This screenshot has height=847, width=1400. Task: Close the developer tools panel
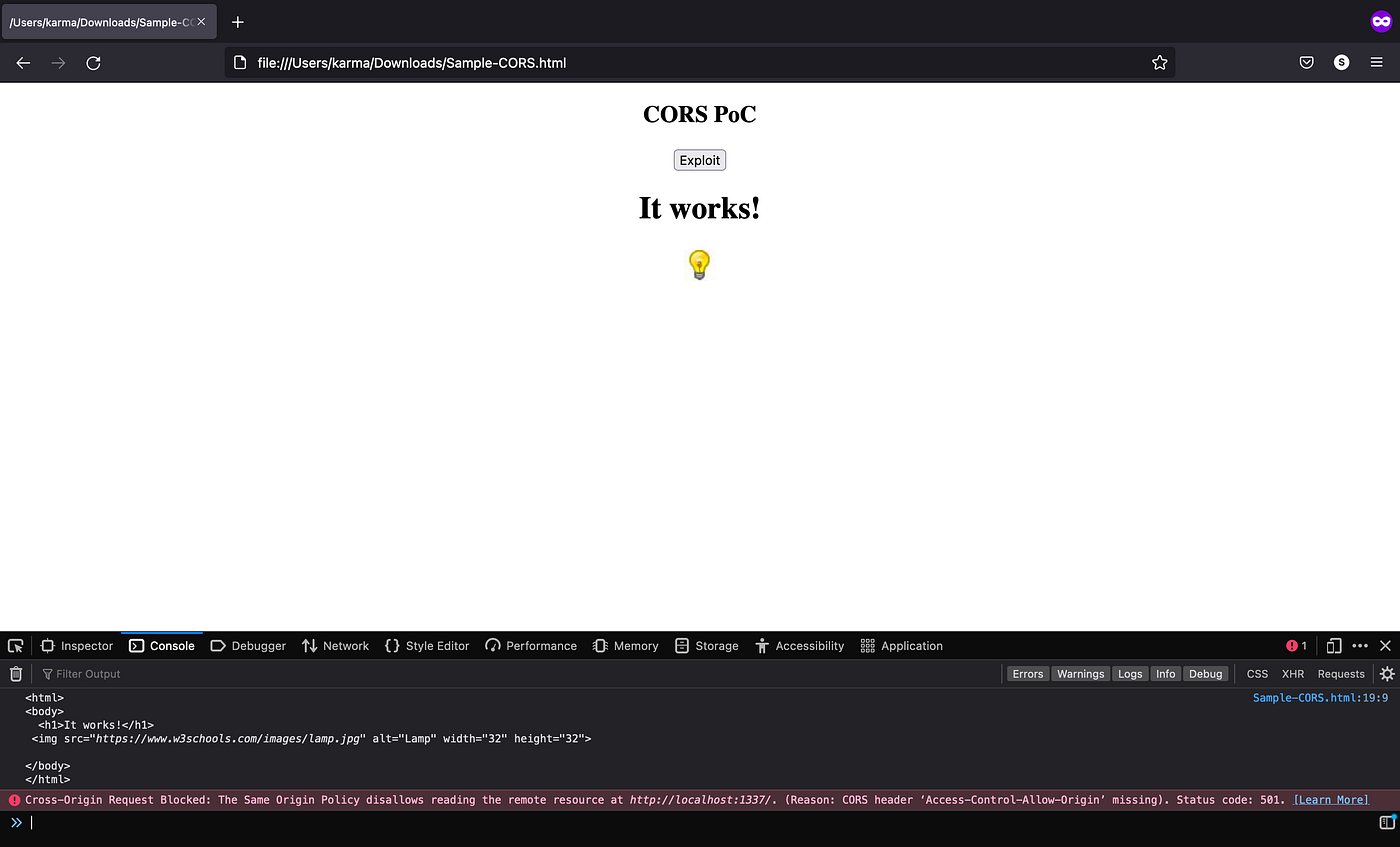tap(1385, 646)
